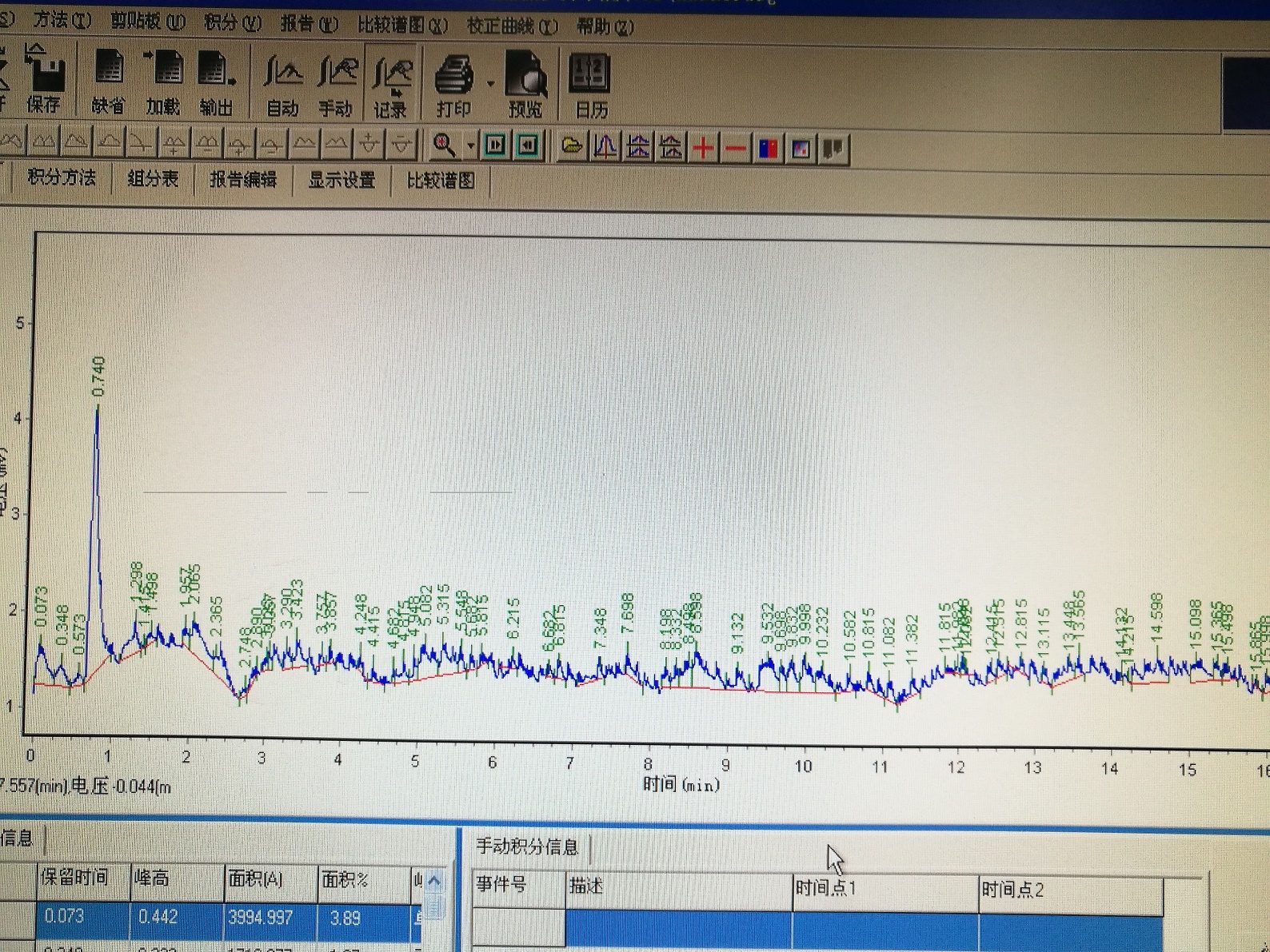Viewport: 1270px width, 952px height.
Task: Expand the print options dropdown arrow
Action: (490, 83)
